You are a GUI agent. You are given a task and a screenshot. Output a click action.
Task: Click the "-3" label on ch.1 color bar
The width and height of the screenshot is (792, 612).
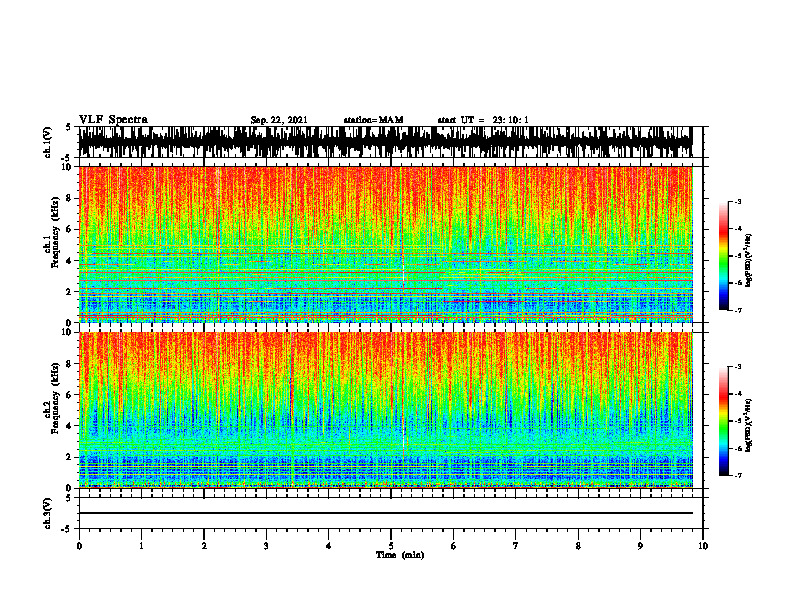737,202
